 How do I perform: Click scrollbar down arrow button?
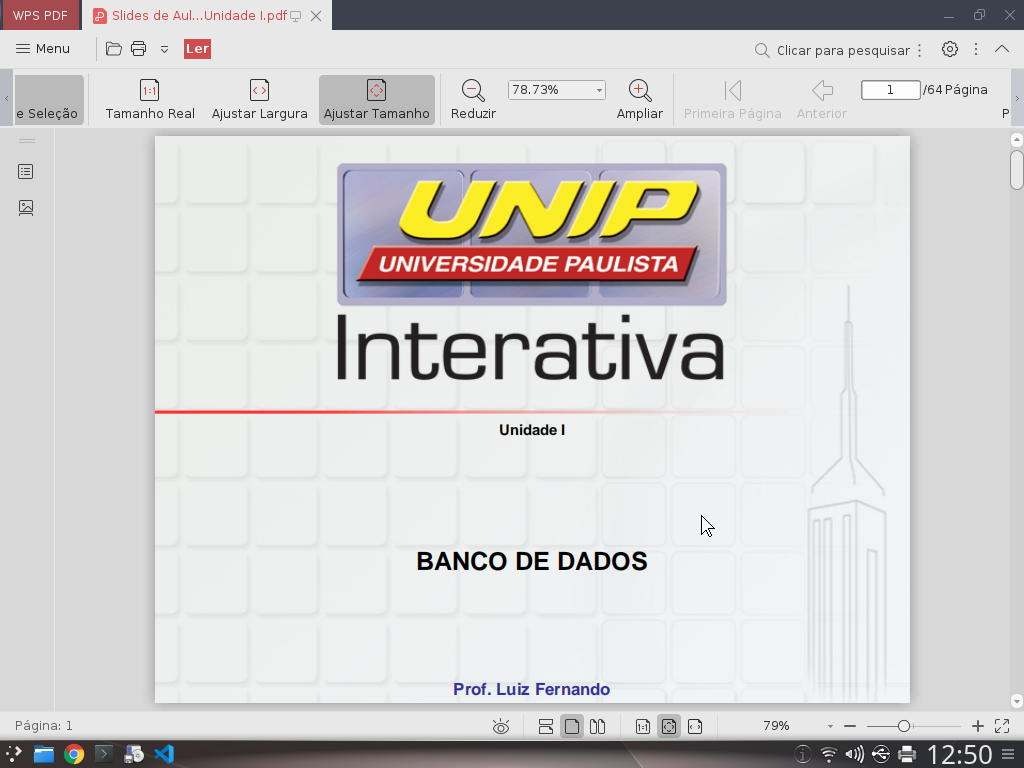pyautogui.click(x=1016, y=701)
